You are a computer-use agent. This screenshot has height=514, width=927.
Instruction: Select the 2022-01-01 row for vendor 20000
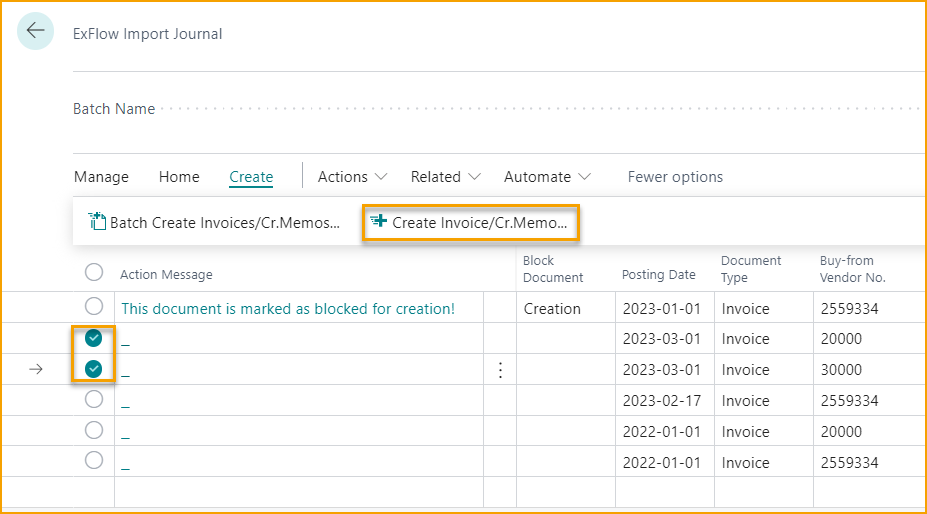pyautogui.click(x=93, y=430)
